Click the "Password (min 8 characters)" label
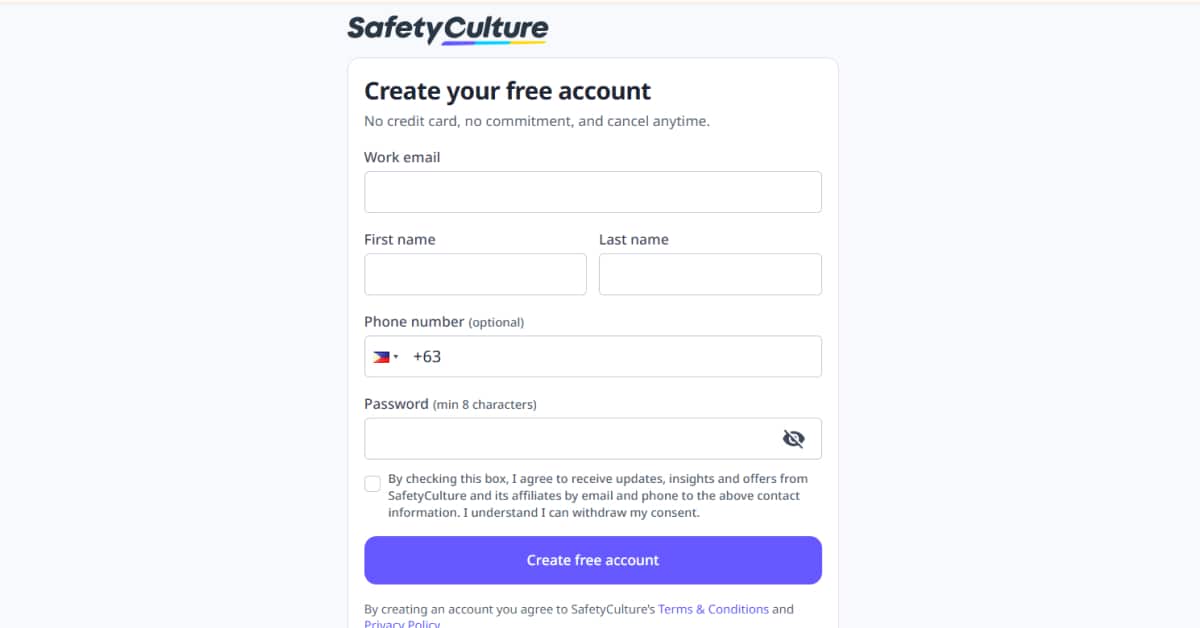 tap(450, 404)
